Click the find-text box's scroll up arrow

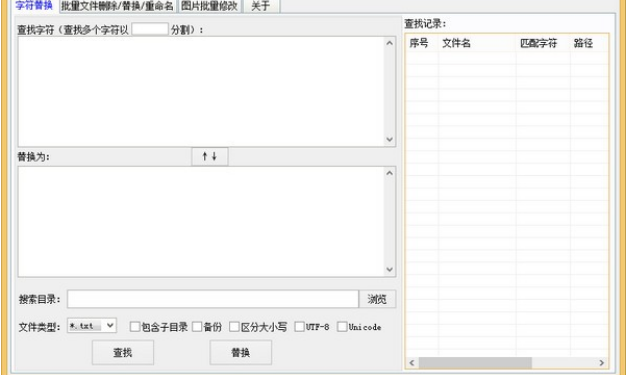[389, 43]
